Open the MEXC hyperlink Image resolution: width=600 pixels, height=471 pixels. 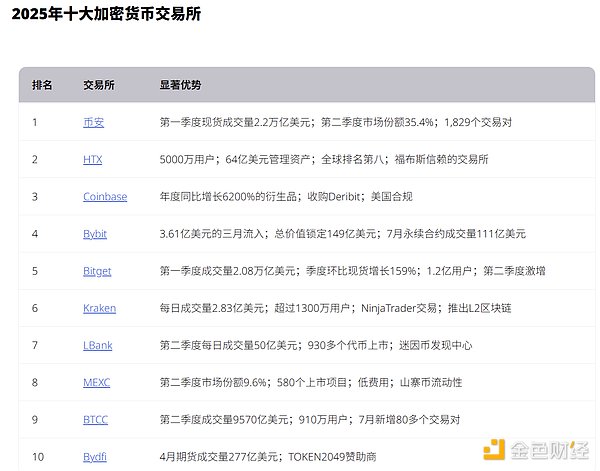point(96,382)
